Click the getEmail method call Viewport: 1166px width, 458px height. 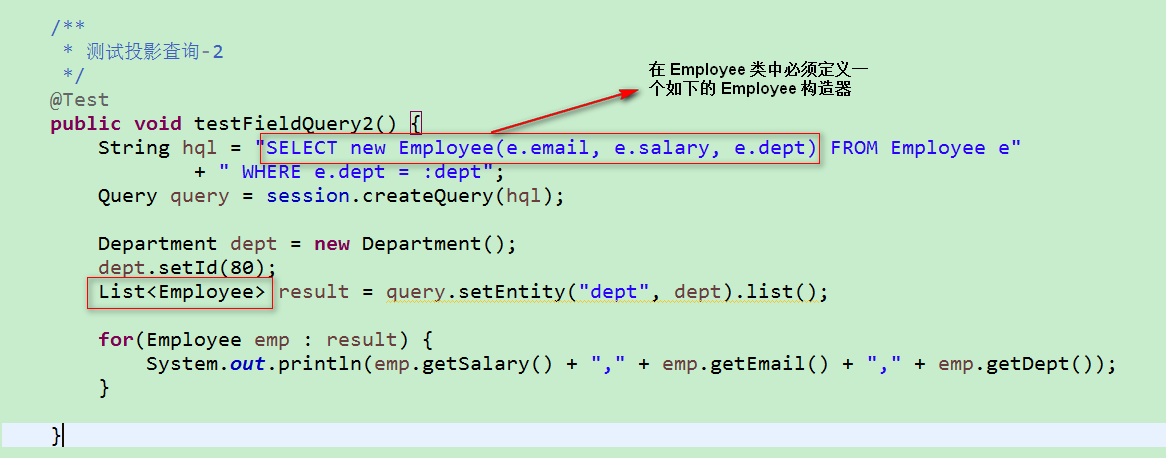[758, 364]
